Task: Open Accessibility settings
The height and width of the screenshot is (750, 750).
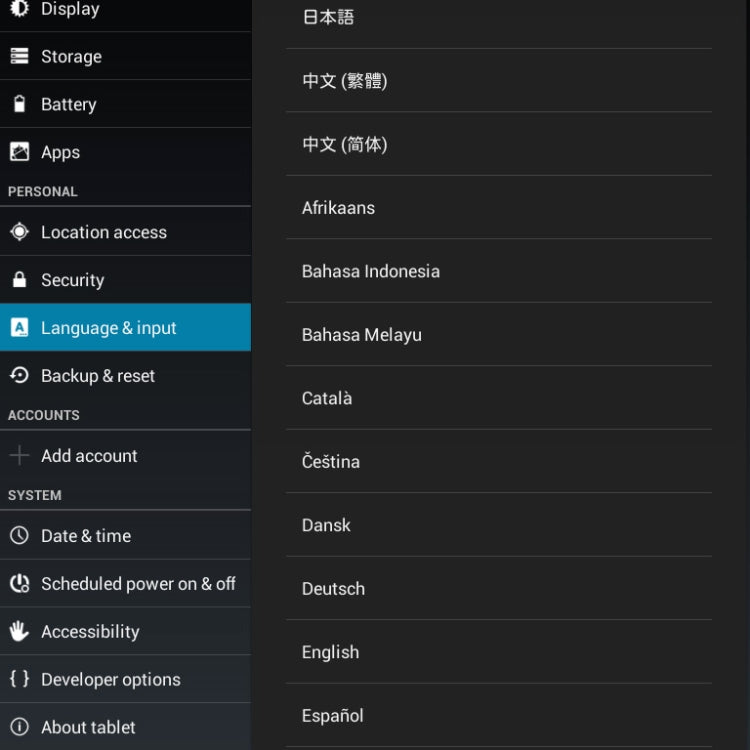Action: point(125,631)
